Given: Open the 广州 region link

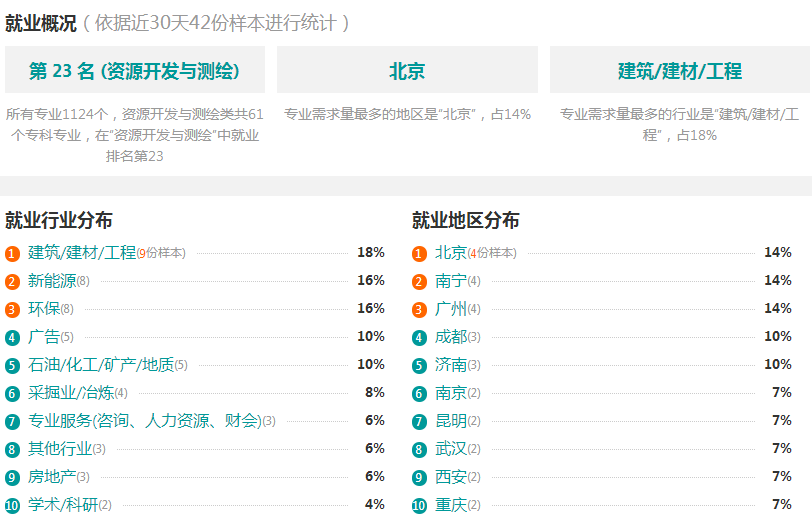Looking at the screenshot, I should (451, 309).
